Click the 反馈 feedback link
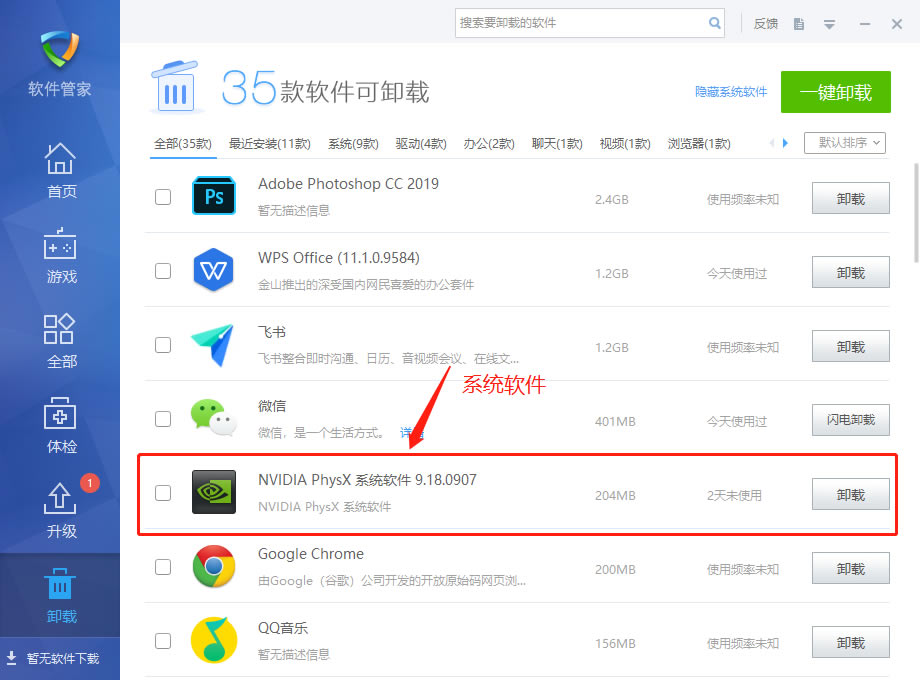920x680 pixels. click(766, 24)
